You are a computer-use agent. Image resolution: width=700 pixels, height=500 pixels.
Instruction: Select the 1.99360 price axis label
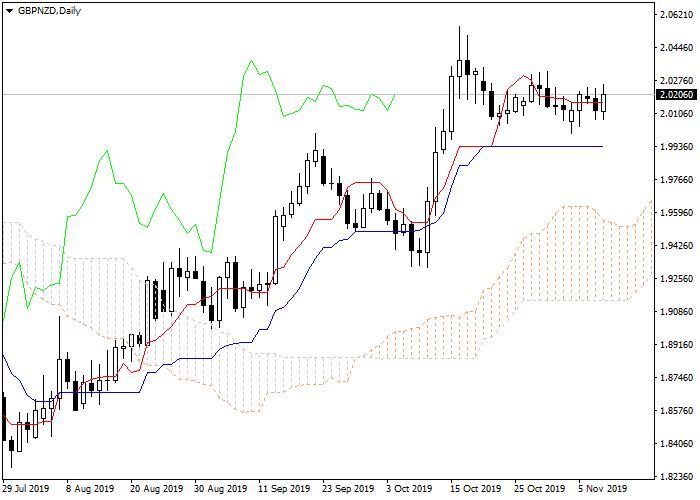pyautogui.click(x=677, y=147)
